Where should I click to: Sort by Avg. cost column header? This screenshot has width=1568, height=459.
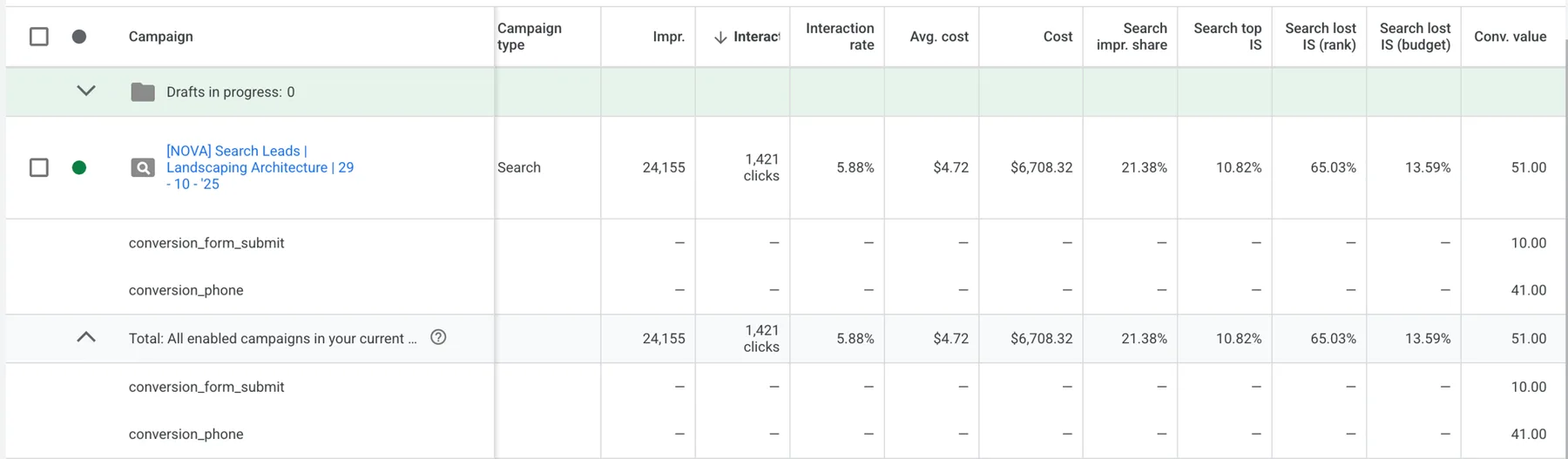pyautogui.click(x=939, y=37)
